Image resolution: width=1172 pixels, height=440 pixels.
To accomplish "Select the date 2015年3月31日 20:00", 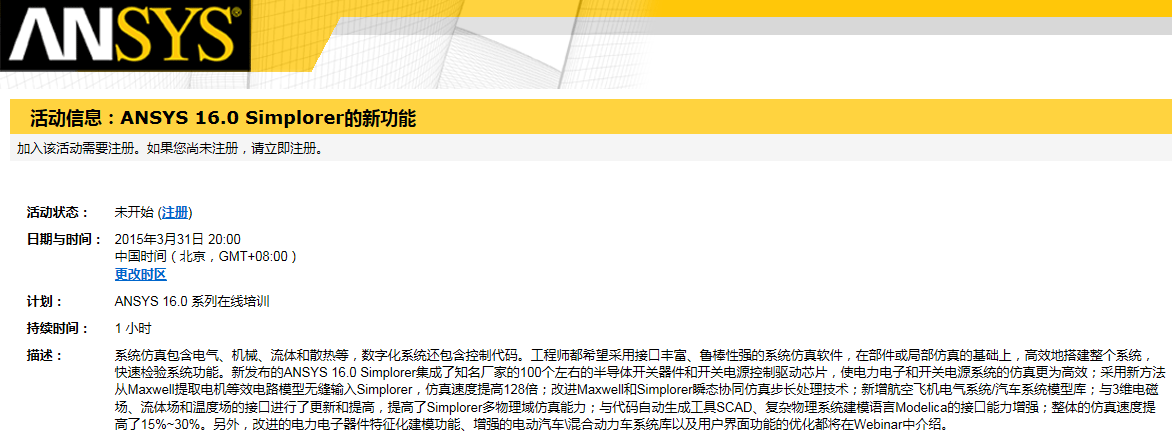I will pyautogui.click(x=178, y=239).
